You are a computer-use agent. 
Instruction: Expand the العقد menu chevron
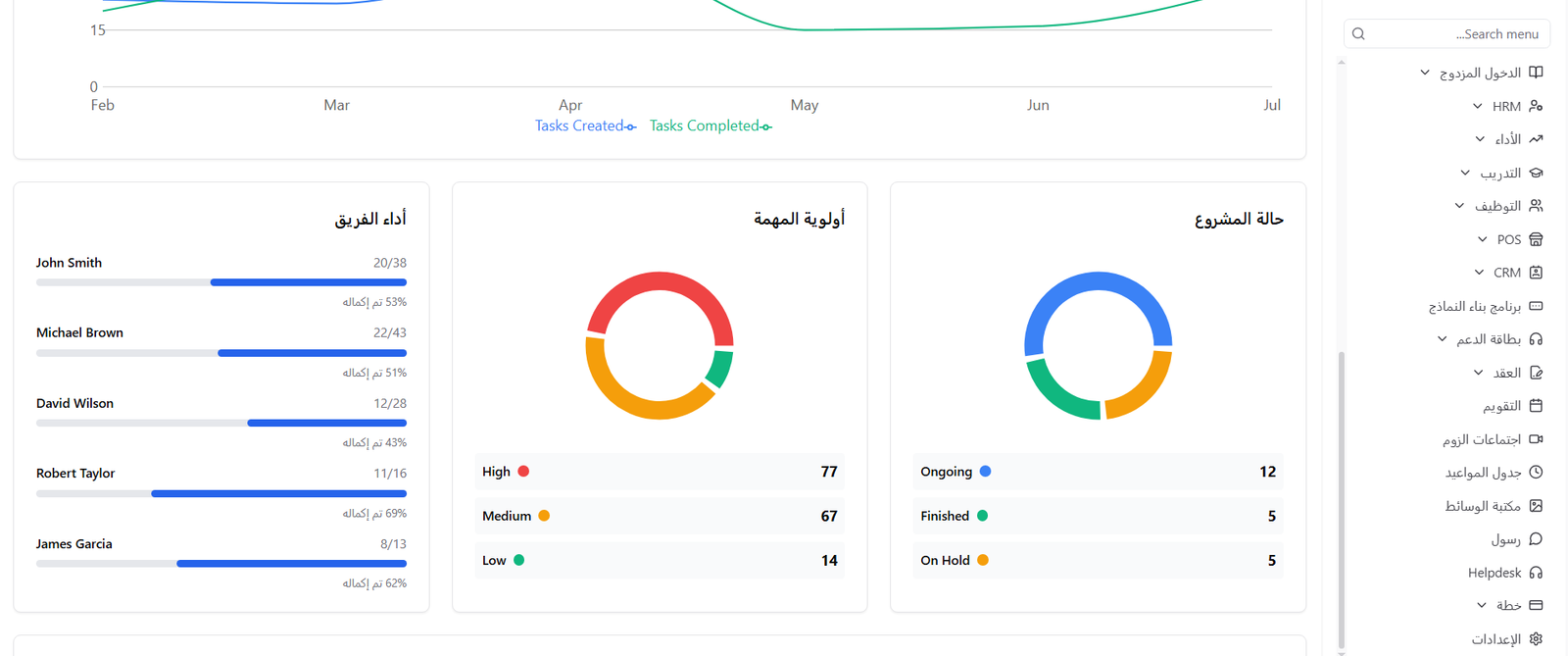point(1478,373)
